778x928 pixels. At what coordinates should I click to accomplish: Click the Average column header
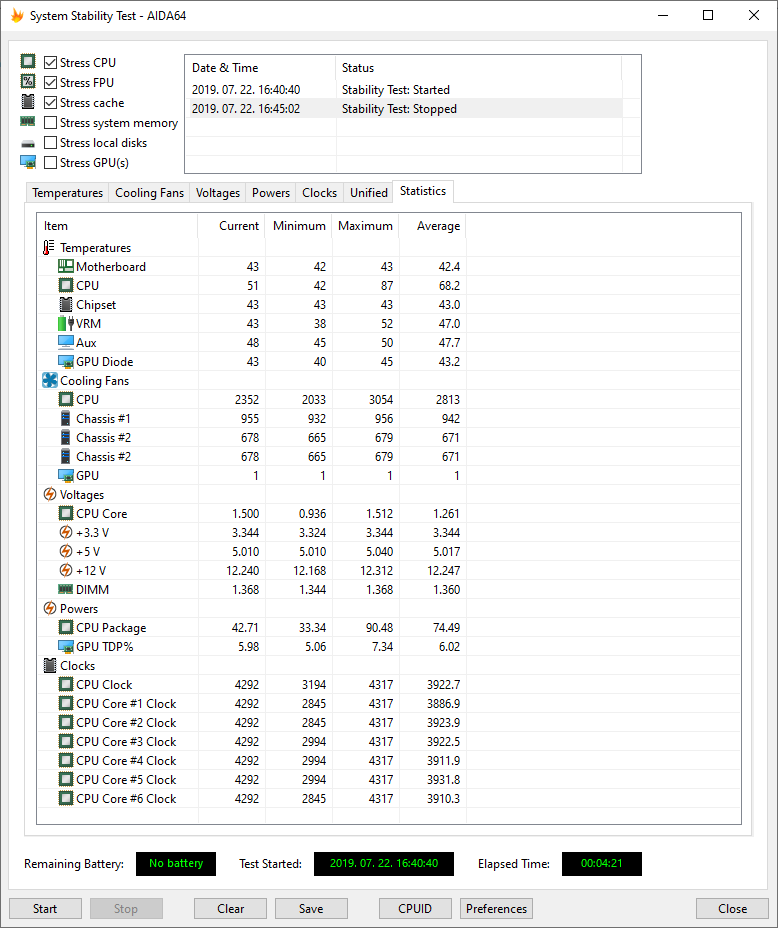point(433,225)
